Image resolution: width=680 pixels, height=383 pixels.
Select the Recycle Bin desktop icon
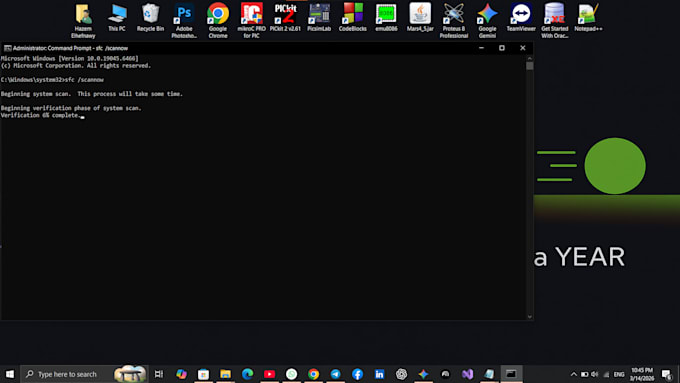pyautogui.click(x=150, y=17)
